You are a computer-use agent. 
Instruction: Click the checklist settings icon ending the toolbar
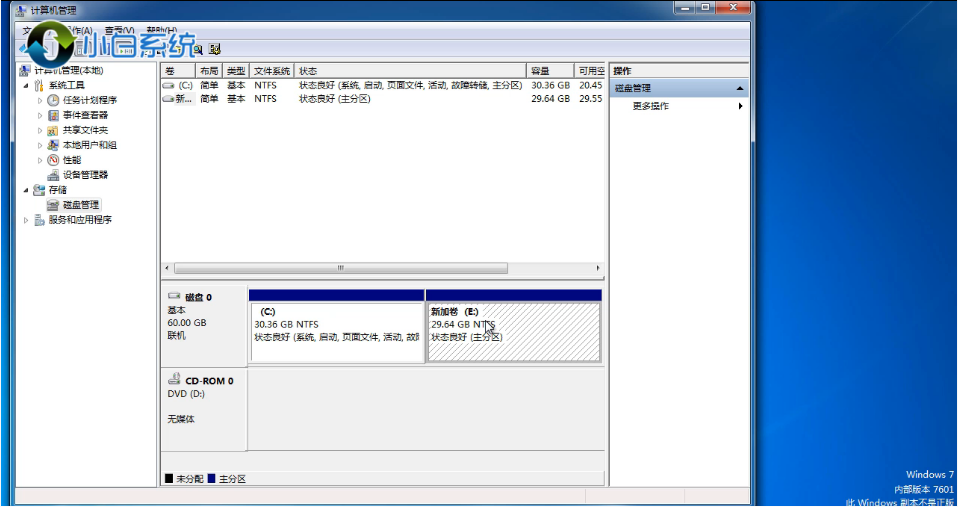(x=214, y=49)
